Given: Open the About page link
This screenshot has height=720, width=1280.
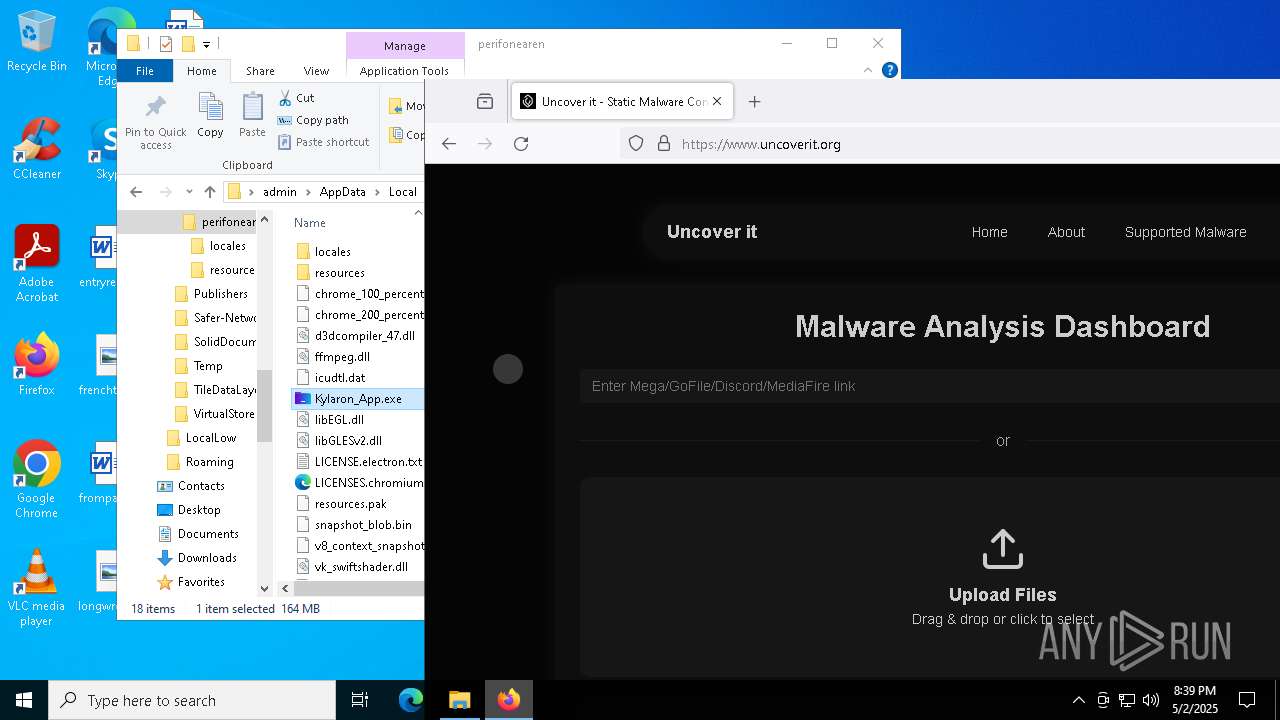Looking at the screenshot, I should pyautogui.click(x=1066, y=232).
